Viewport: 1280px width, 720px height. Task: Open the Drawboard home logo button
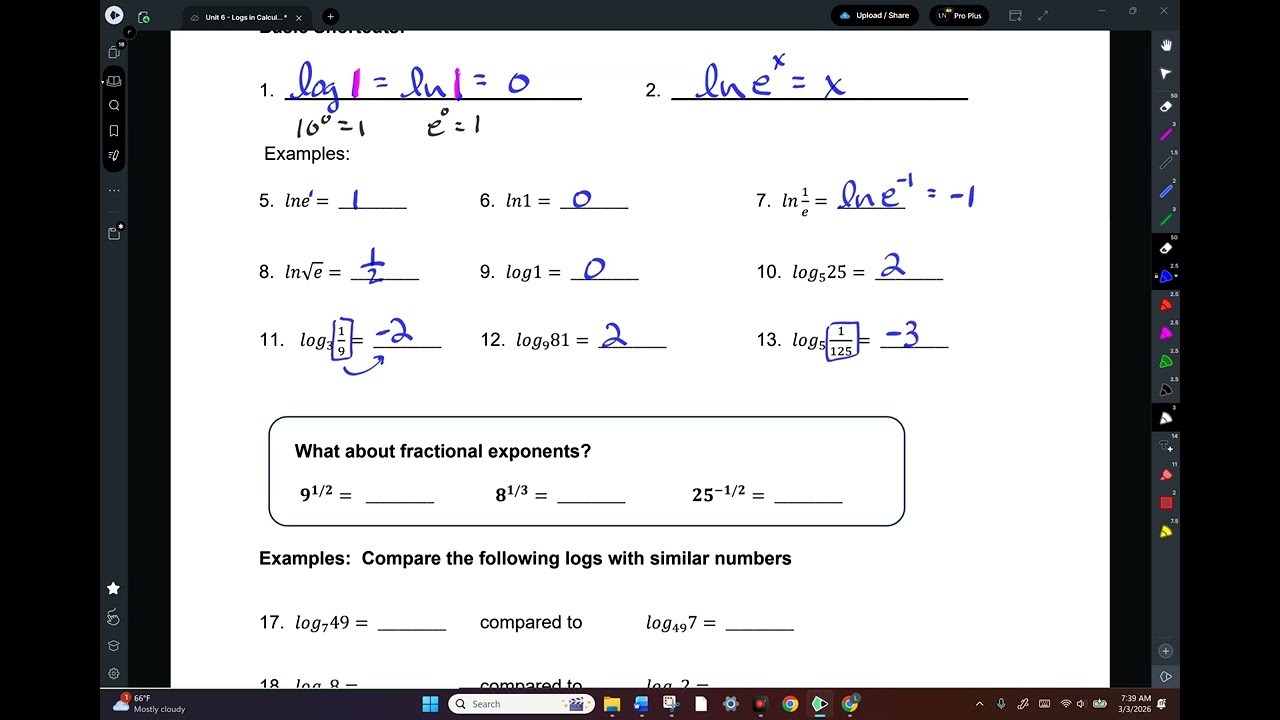click(x=114, y=16)
